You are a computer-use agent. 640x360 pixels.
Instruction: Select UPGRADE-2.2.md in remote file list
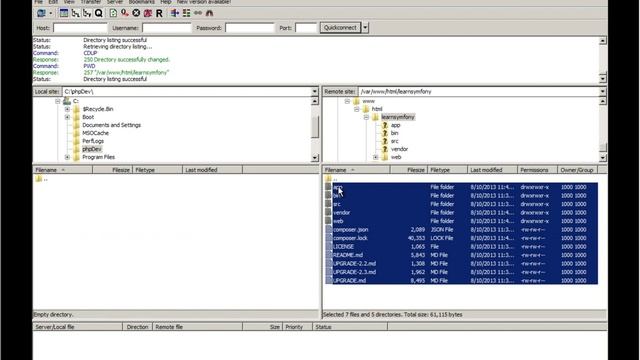coord(461,264)
